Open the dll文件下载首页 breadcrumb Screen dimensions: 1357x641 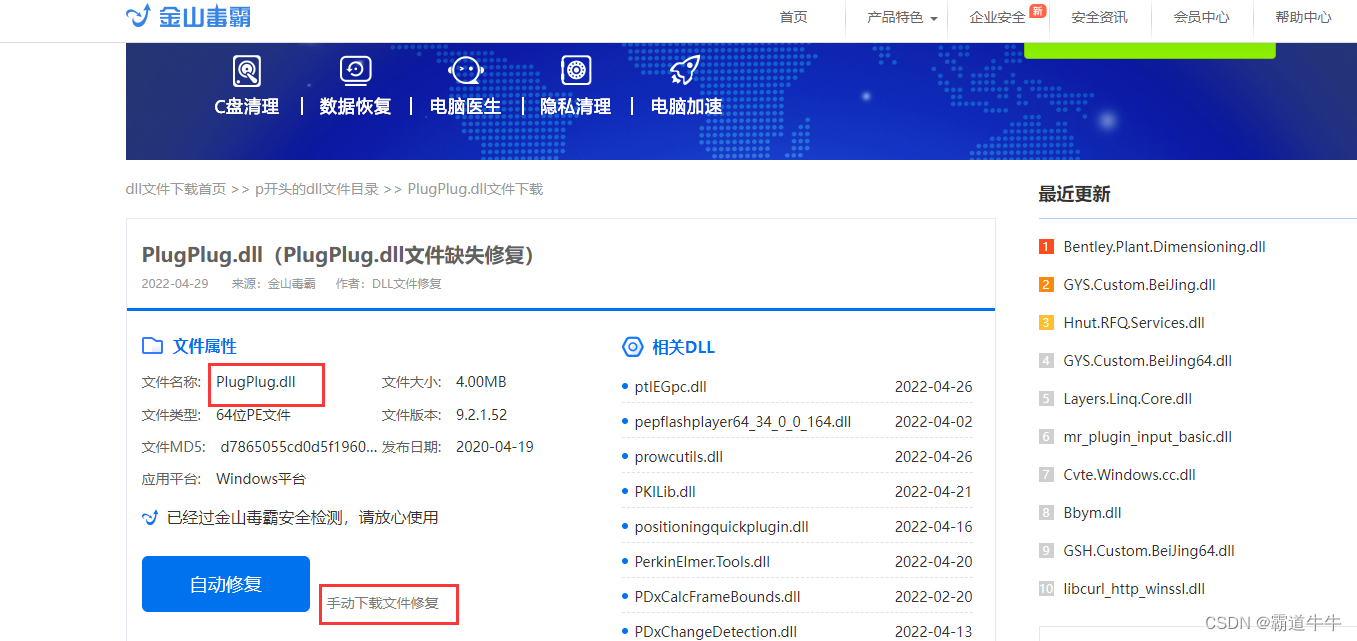point(176,189)
